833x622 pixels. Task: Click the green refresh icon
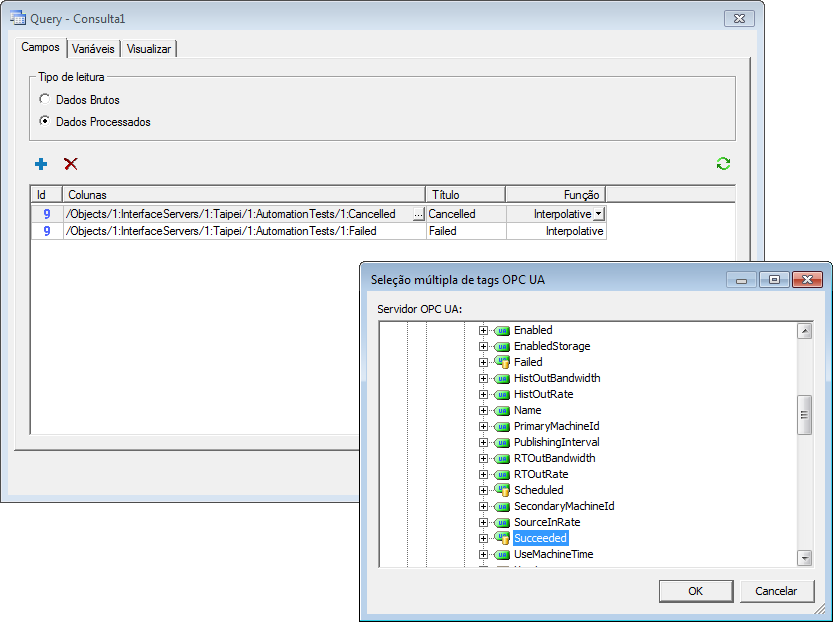[x=723, y=164]
